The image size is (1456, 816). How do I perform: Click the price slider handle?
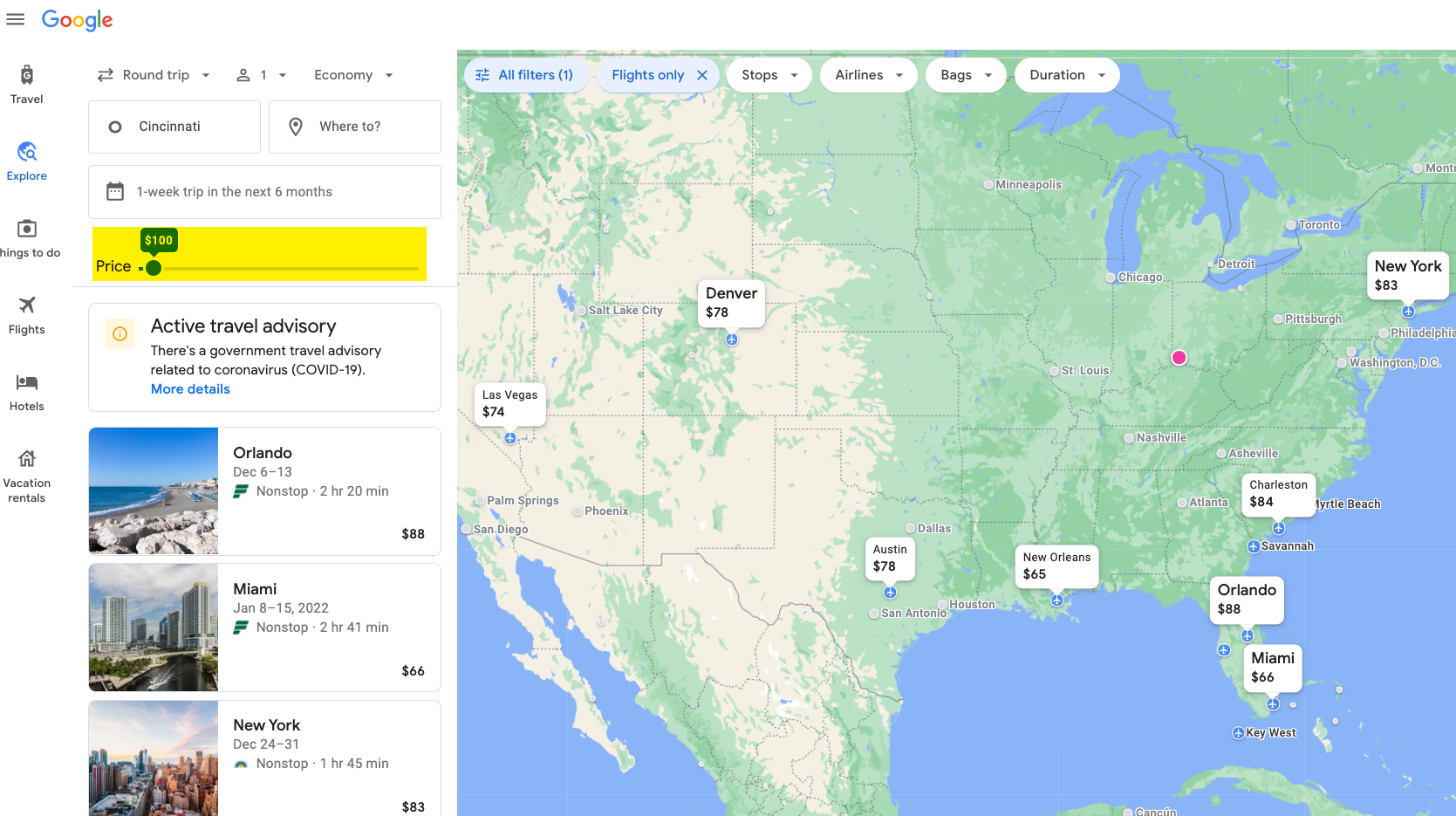pos(154,268)
